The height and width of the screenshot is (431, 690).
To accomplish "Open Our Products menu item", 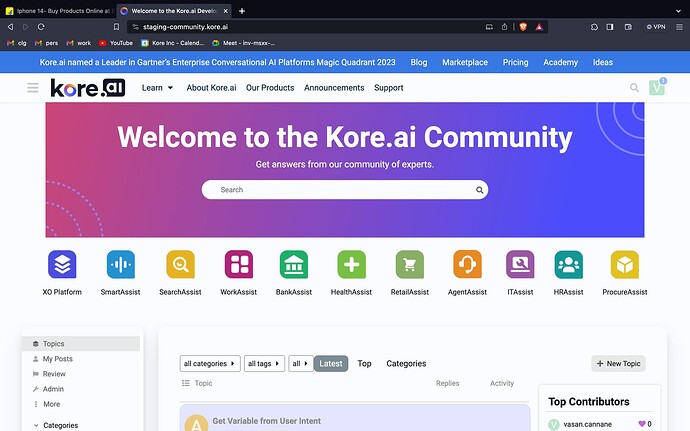I will (270, 88).
